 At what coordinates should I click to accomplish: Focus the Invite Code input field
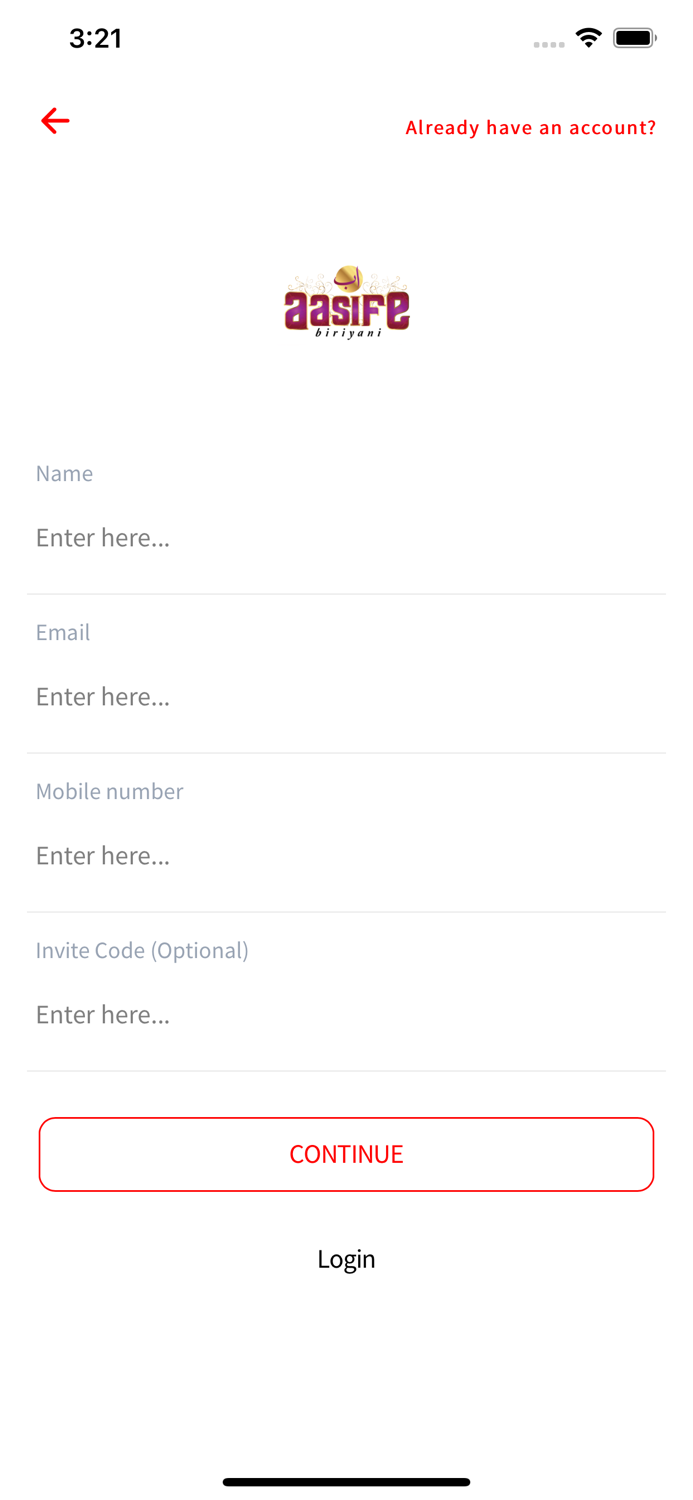click(346, 1015)
